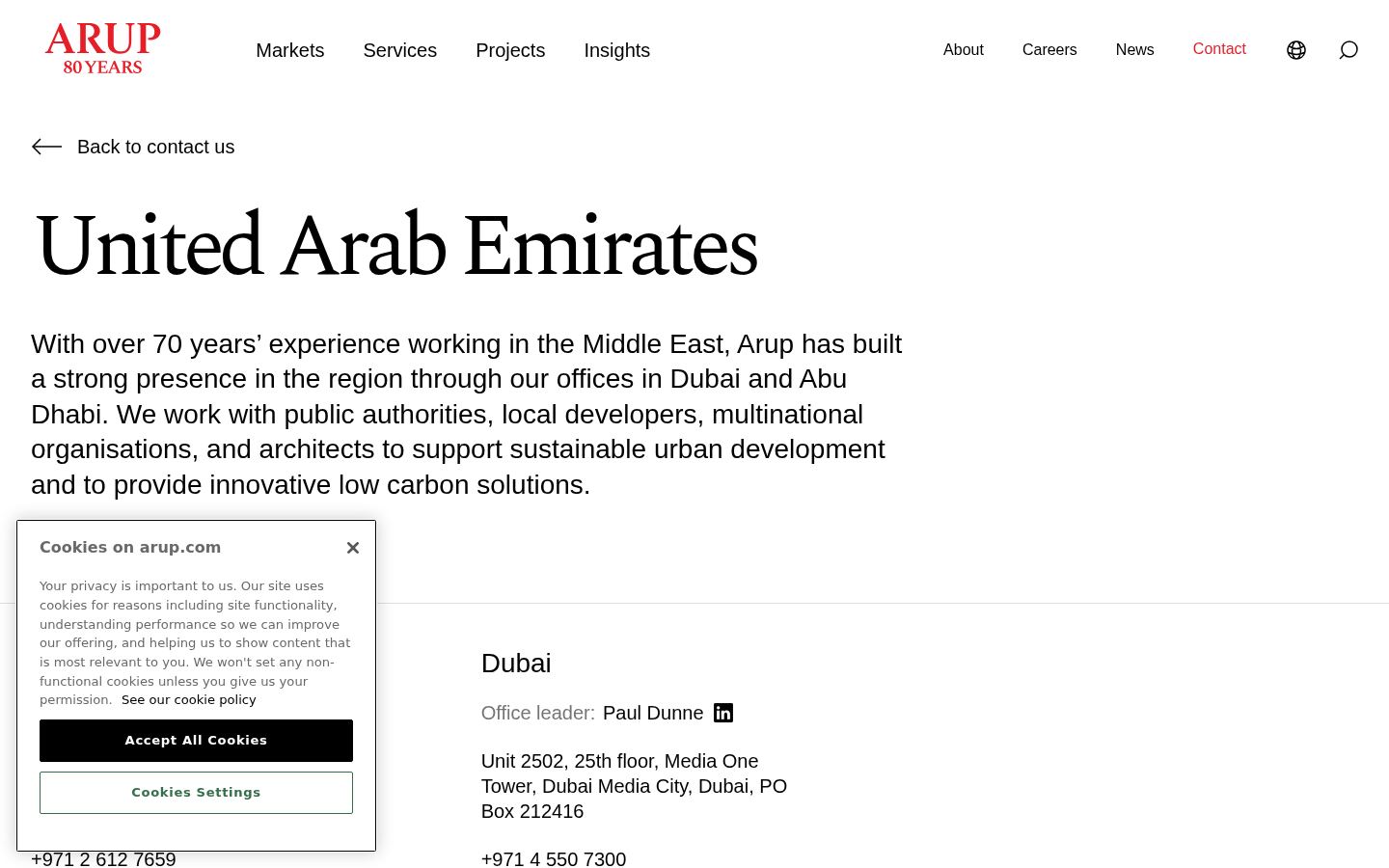1389x868 pixels.
Task: Close the cookie banner
Action: (353, 548)
